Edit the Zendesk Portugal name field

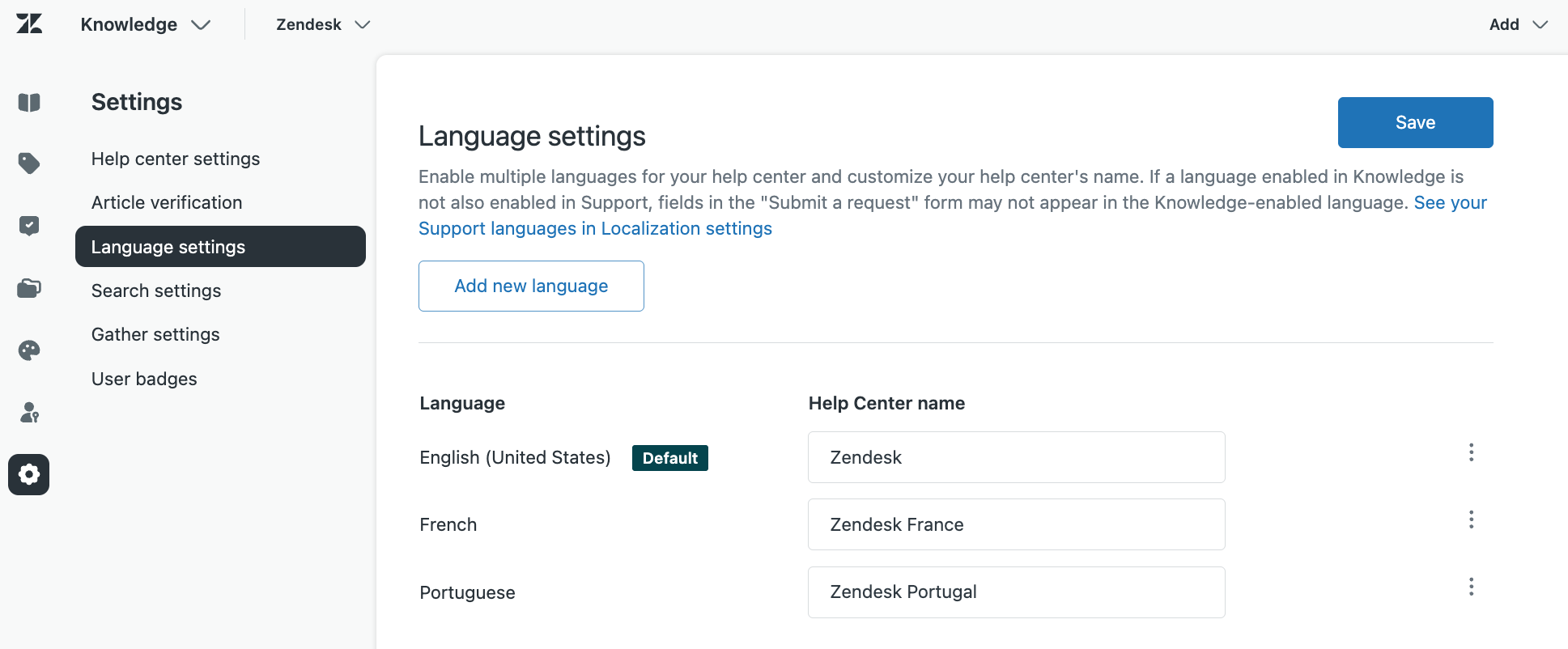coord(1016,592)
